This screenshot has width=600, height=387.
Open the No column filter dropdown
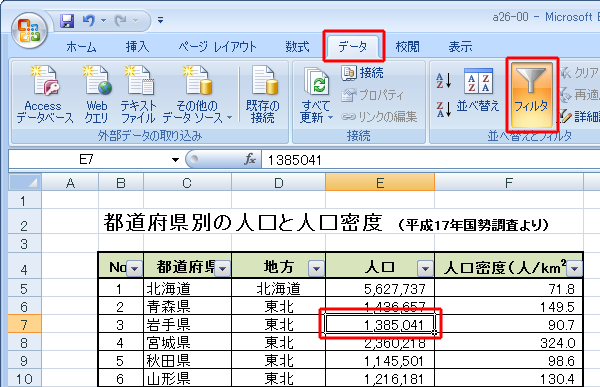[x=134, y=269]
